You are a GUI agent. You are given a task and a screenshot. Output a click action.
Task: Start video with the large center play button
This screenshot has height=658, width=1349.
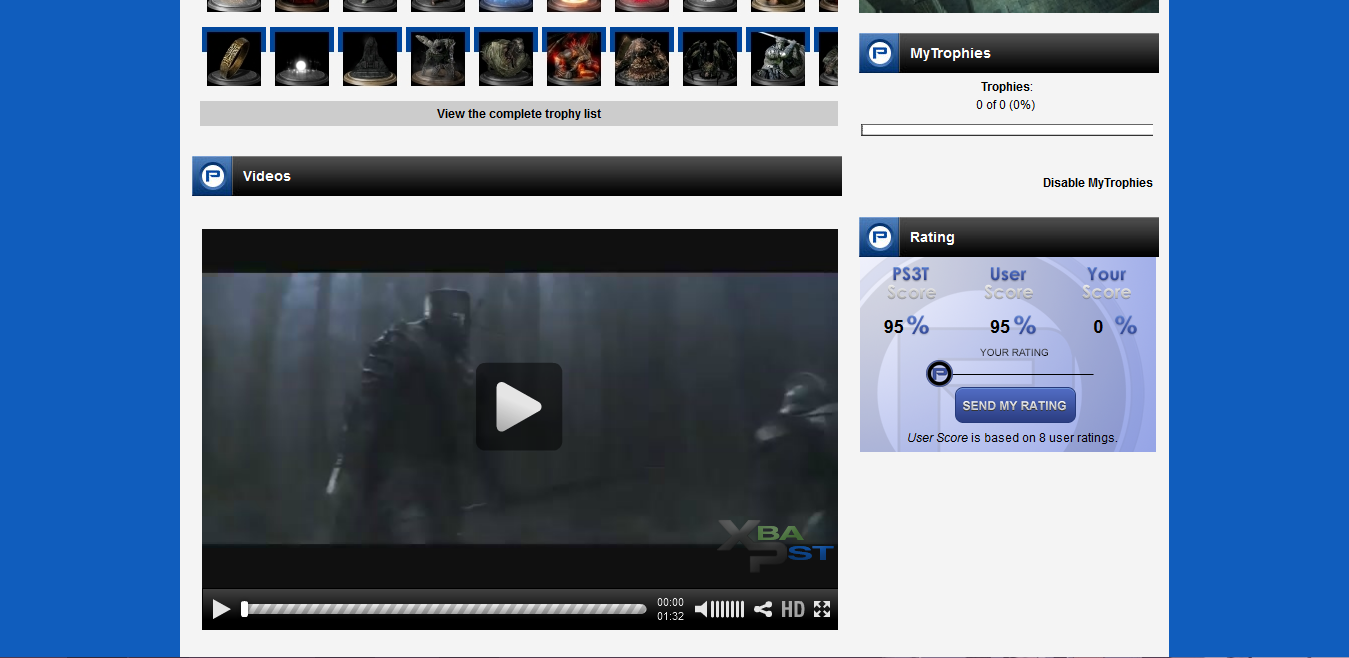(x=519, y=406)
